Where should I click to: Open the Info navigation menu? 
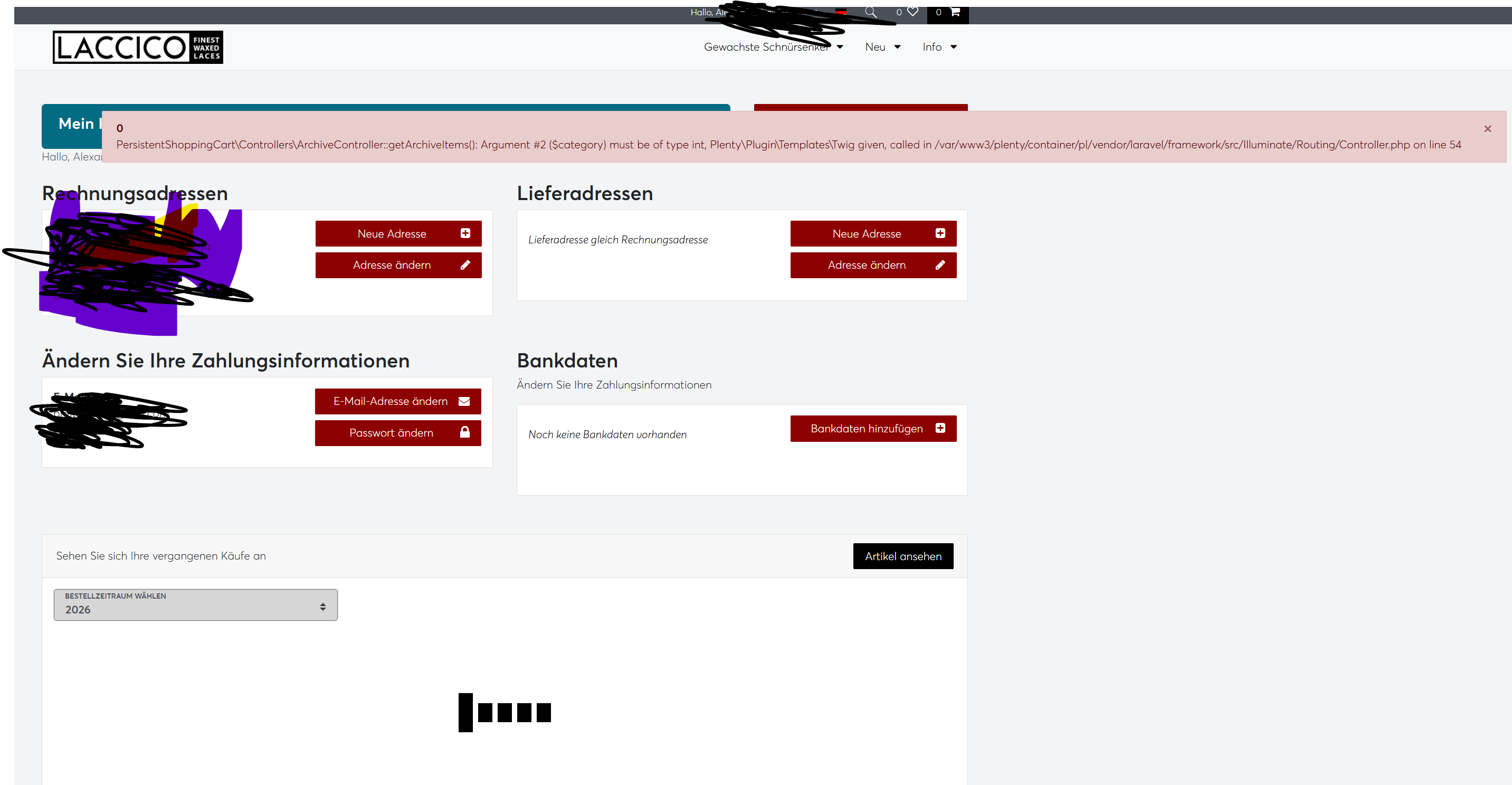[939, 47]
